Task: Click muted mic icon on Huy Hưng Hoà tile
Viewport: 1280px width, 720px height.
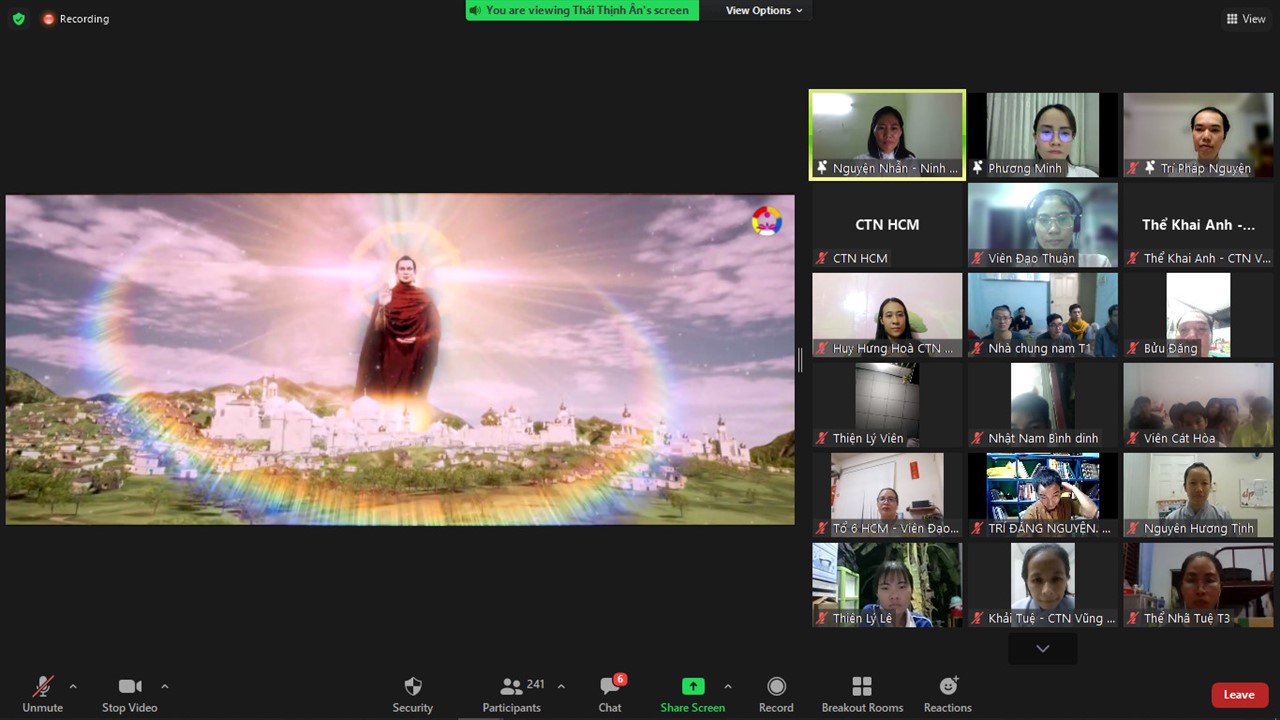Action: [x=822, y=348]
